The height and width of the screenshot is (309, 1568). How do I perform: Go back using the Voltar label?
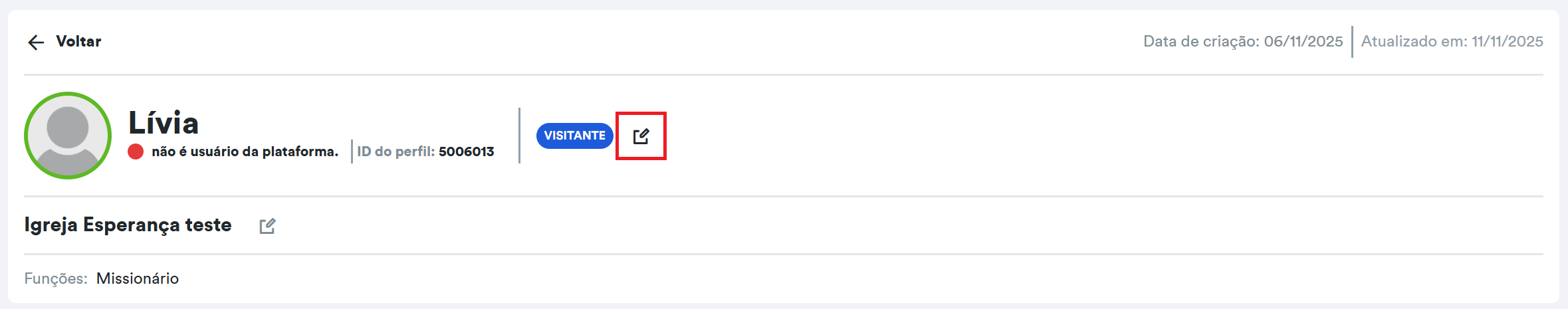click(x=78, y=41)
